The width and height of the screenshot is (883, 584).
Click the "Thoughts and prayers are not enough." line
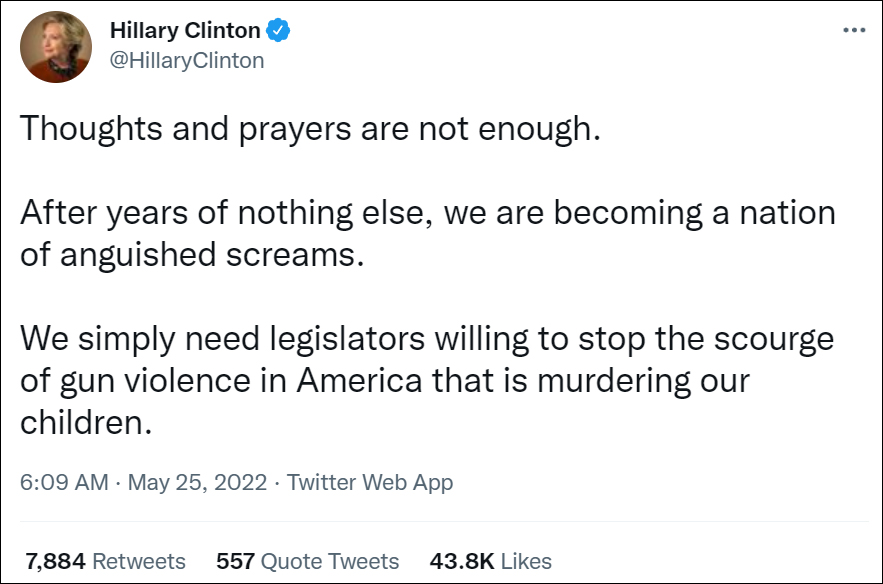coord(310,127)
